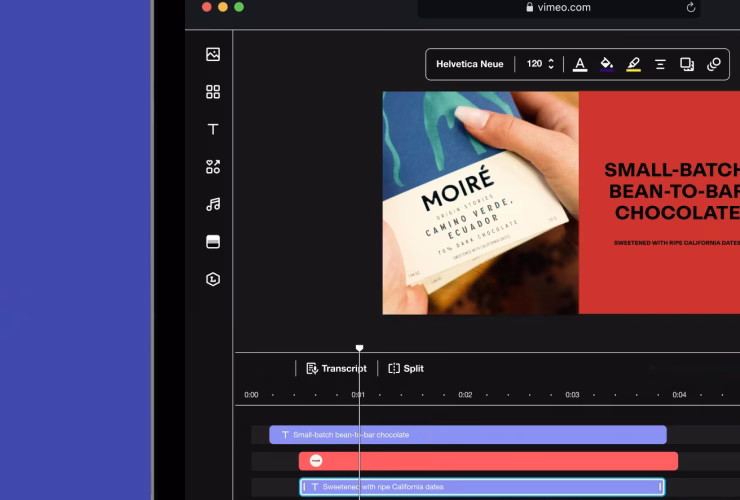Open the graphics and stickers panel
The image size is (740, 500).
click(x=213, y=167)
